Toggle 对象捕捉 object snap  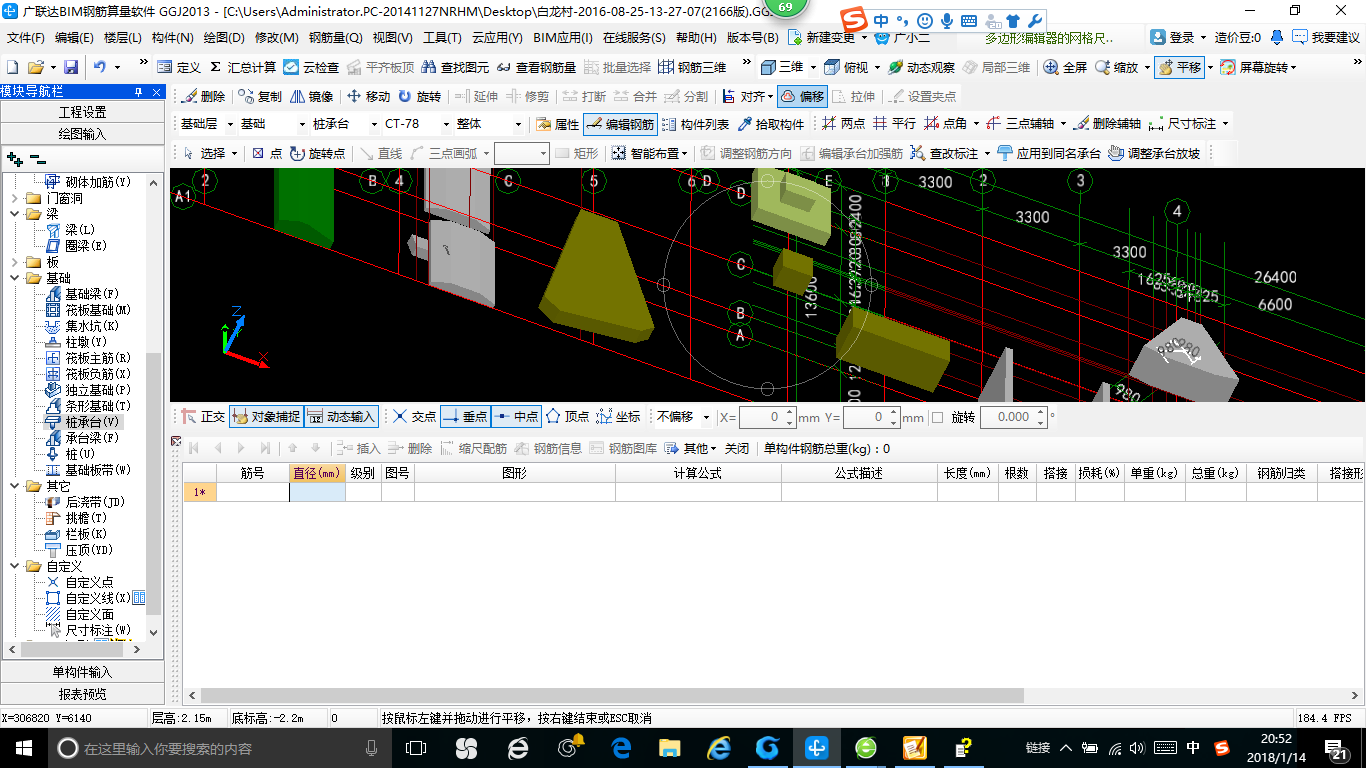click(266, 417)
